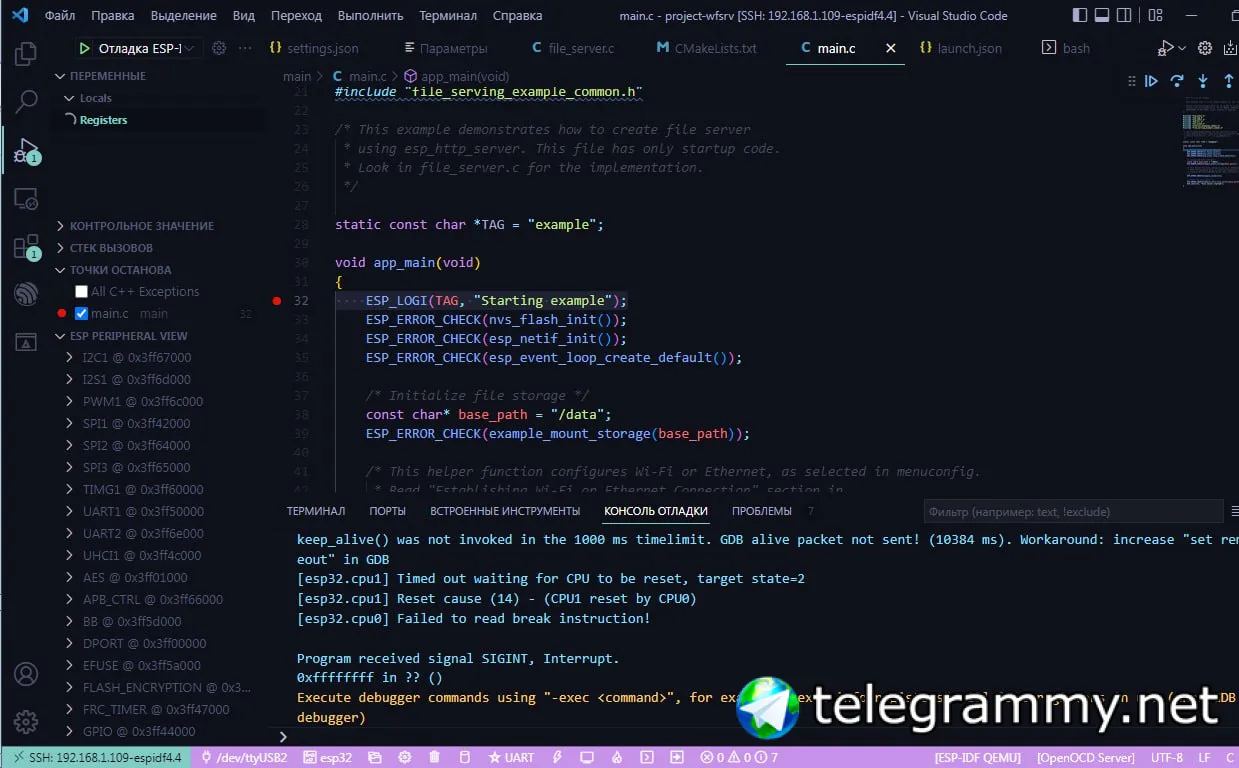Click [ESP-IDF QEMU] in status bar
1239x768 pixels.
pyautogui.click(x=979, y=758)
